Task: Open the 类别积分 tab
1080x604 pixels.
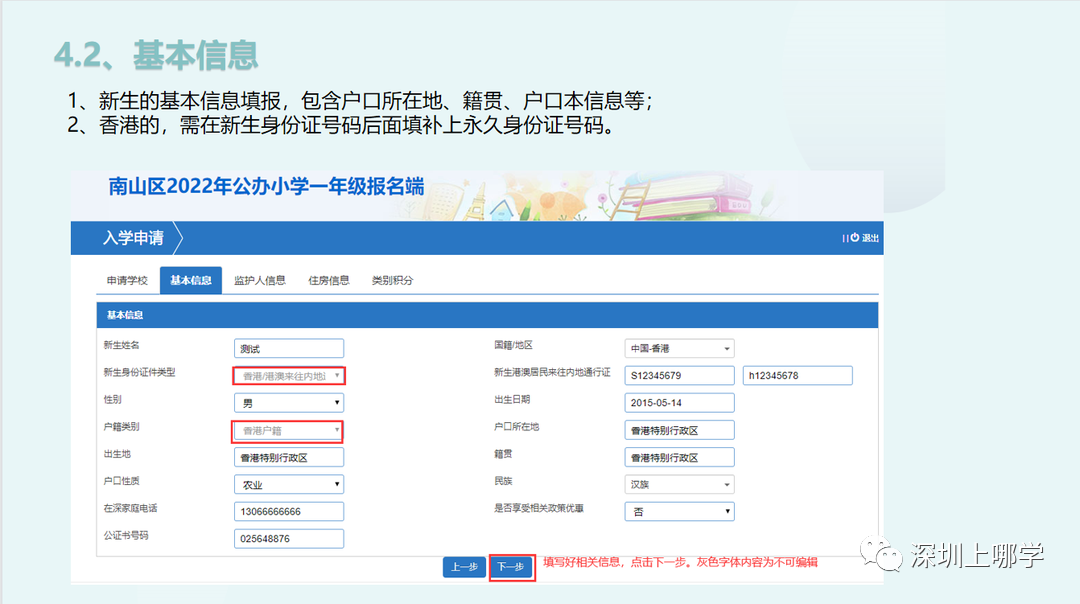Action: coord(393,280)
